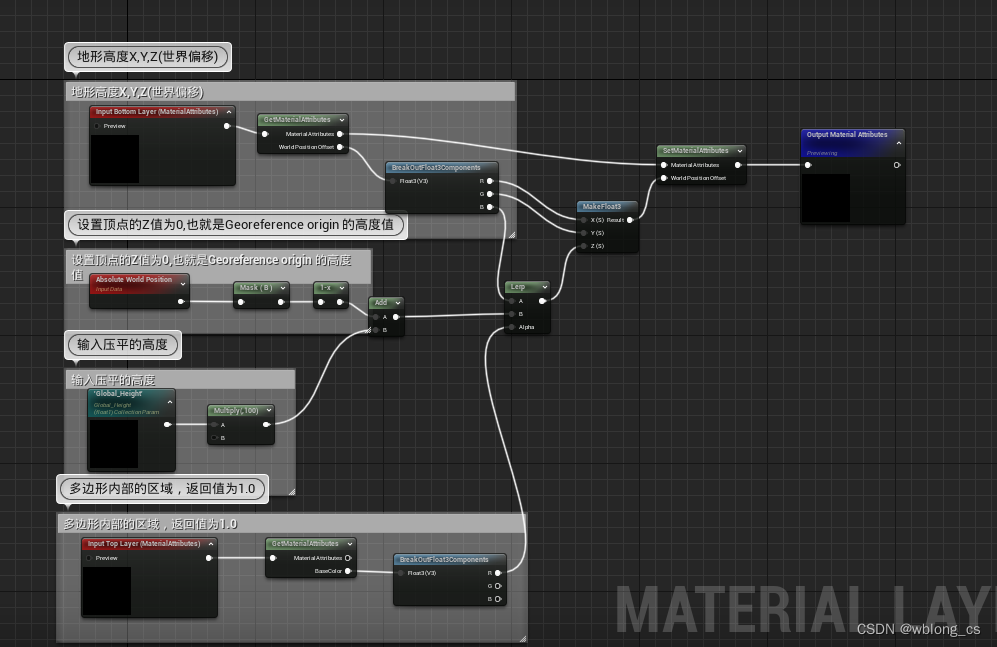Select comment box header '多边形内部的区域，返回值为1.0'
Image resolution: width=997 pixels, height=647 pixels.
tap(292, 524)
